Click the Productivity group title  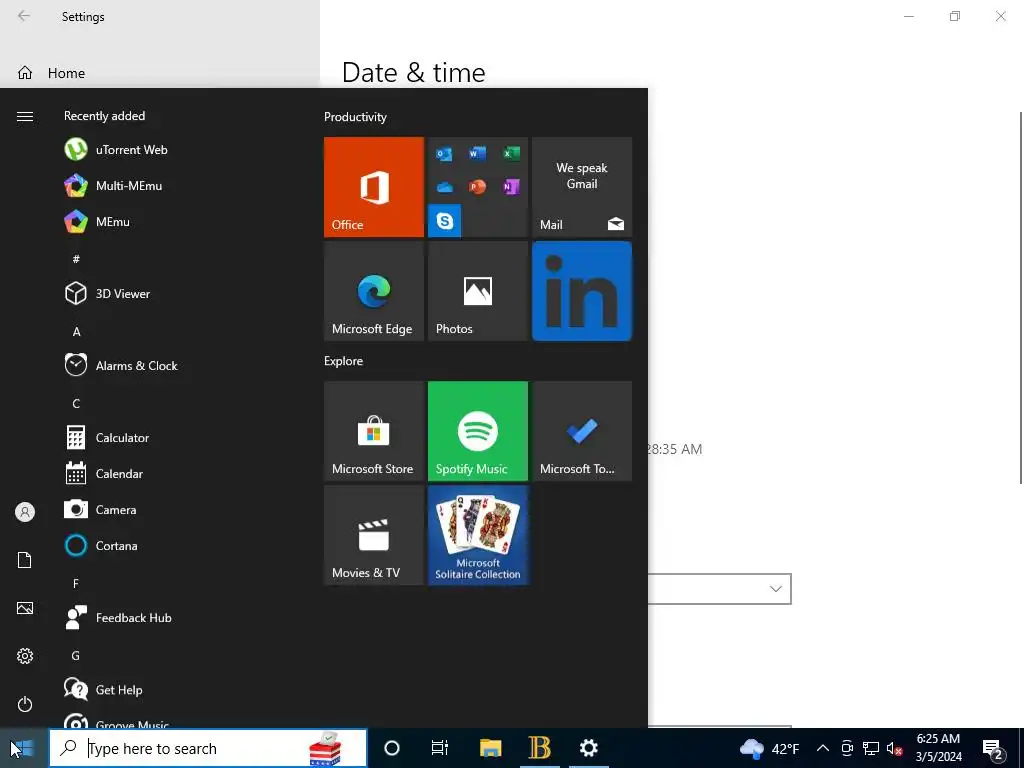pyautogui.click(x=355, y=117)
